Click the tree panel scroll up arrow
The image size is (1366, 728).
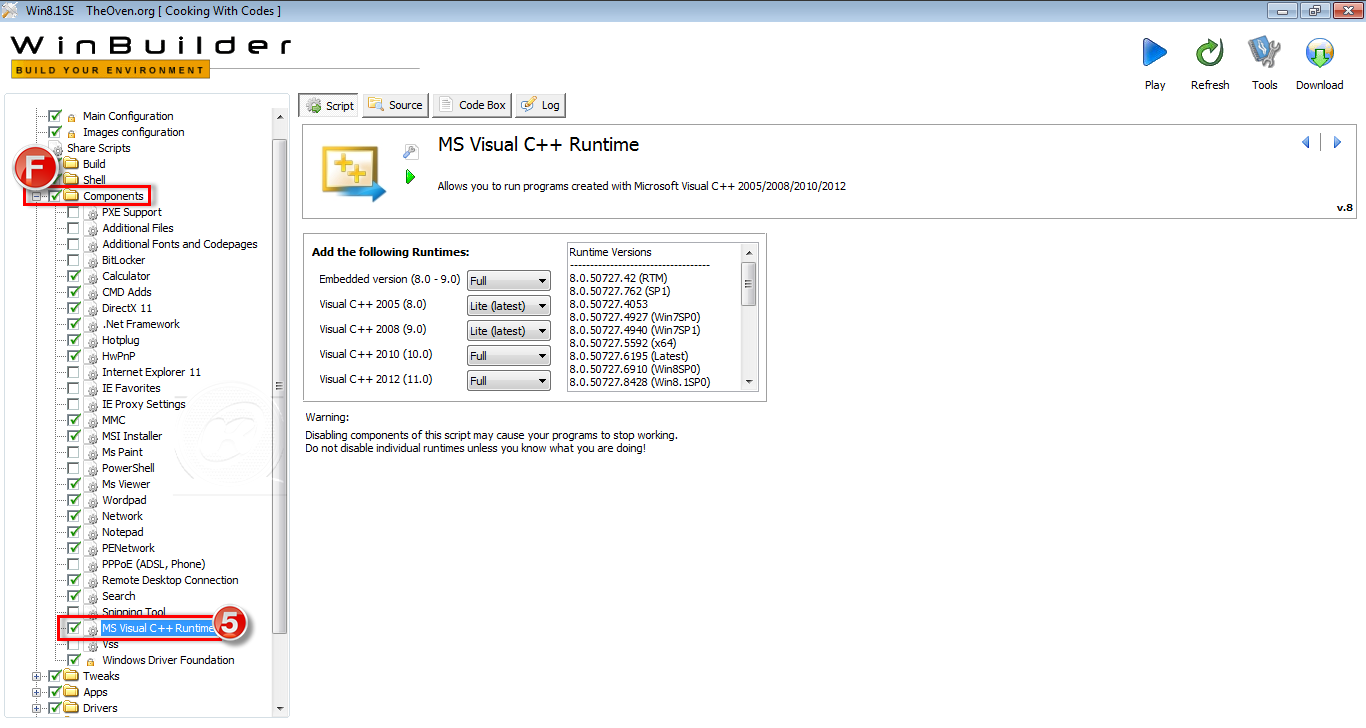click(280, 117)
